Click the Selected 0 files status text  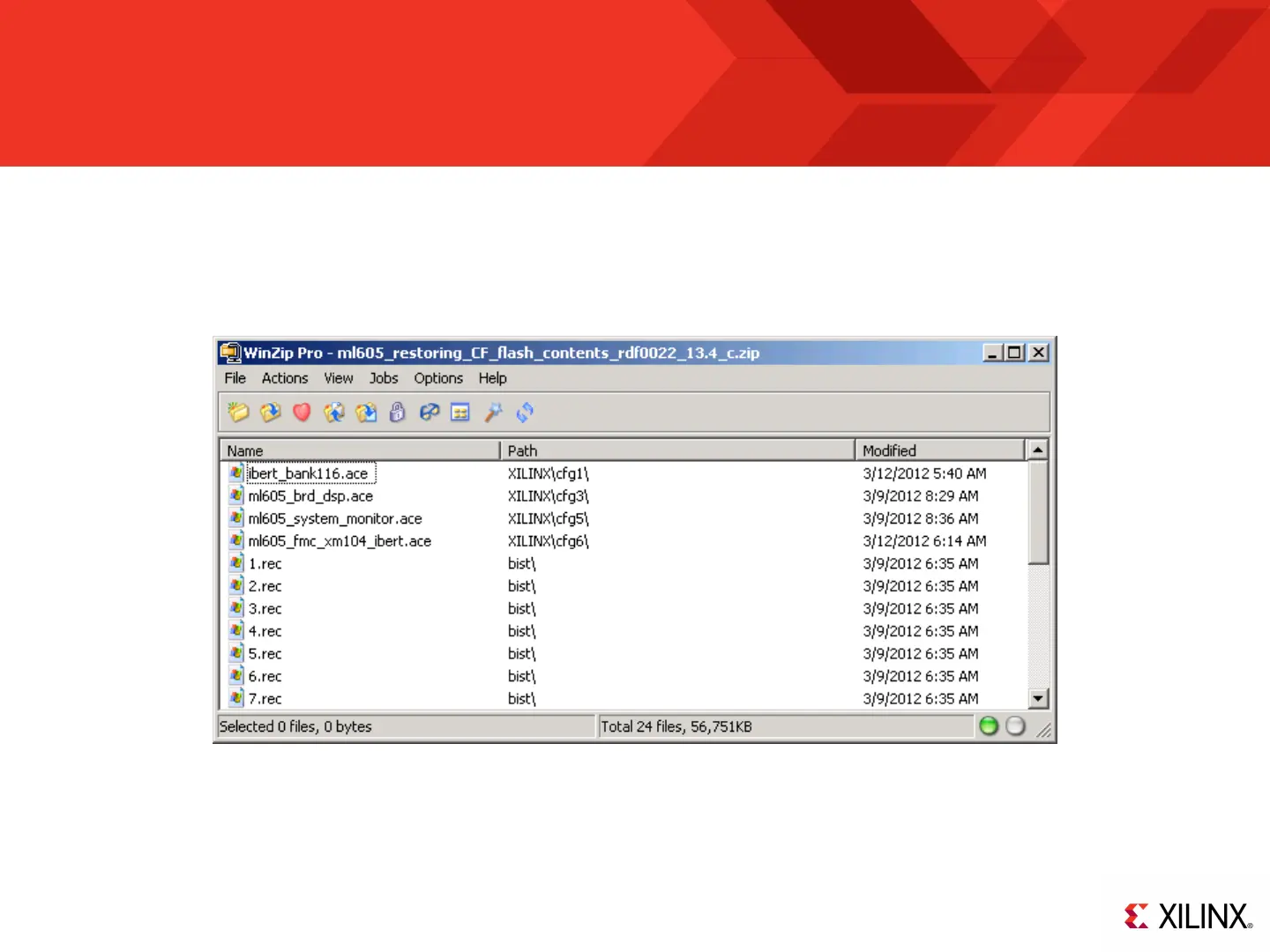coord(295,726)
